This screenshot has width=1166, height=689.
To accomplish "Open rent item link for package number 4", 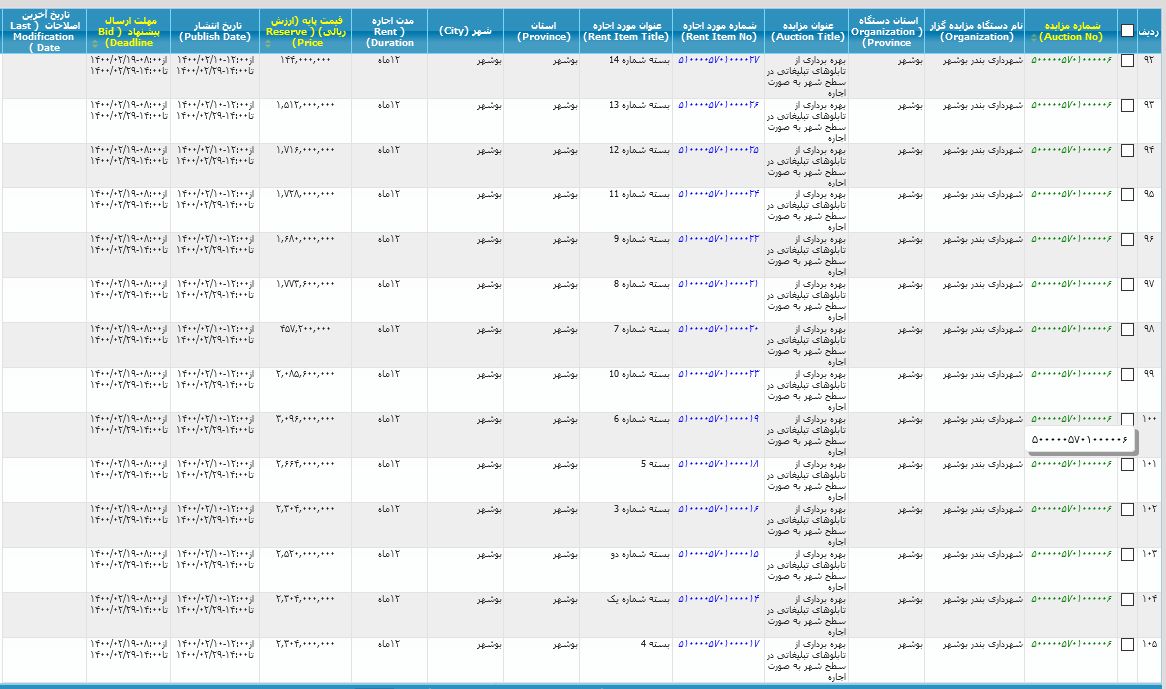I will tap(718, 644).
